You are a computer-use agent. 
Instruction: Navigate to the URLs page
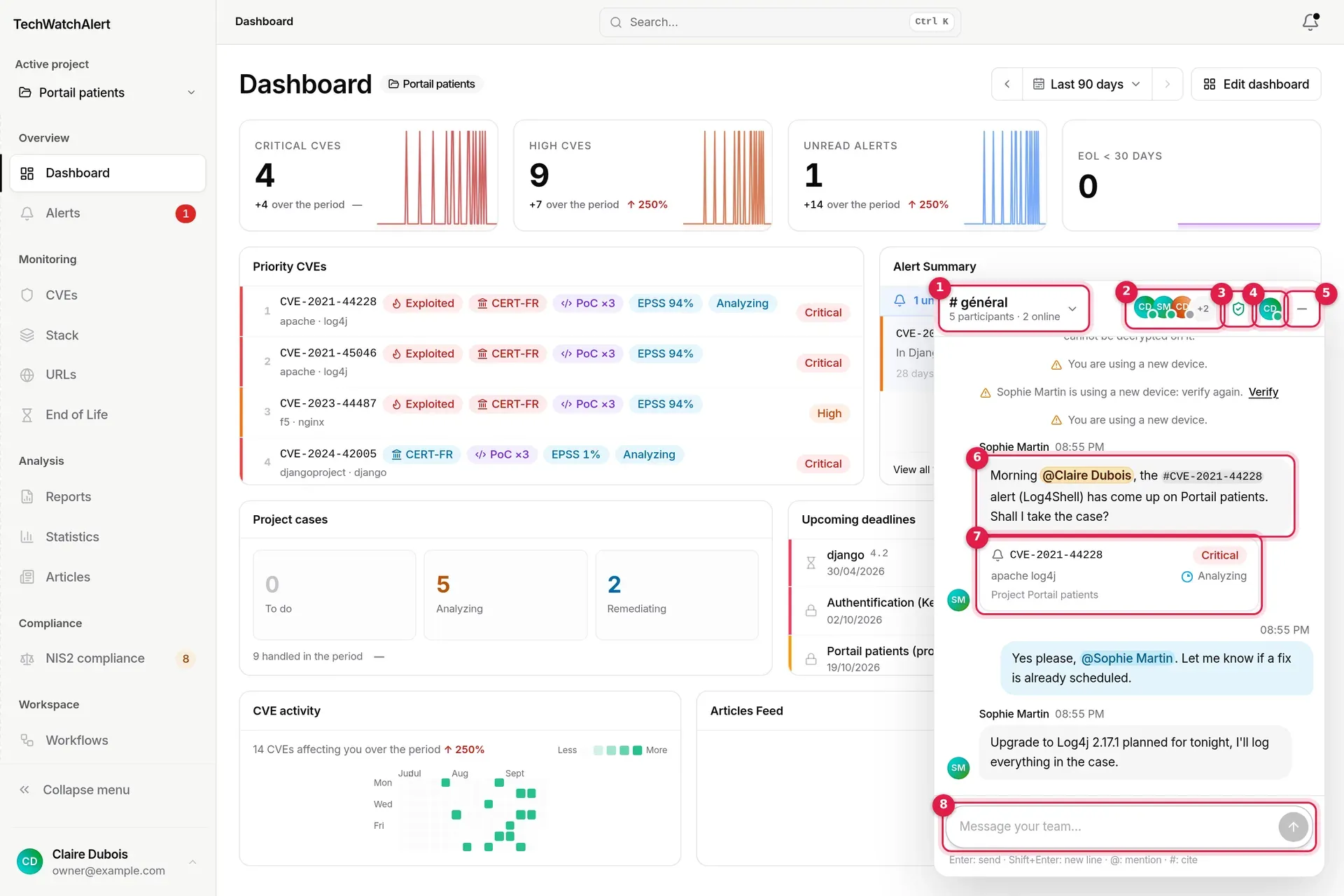108,374
